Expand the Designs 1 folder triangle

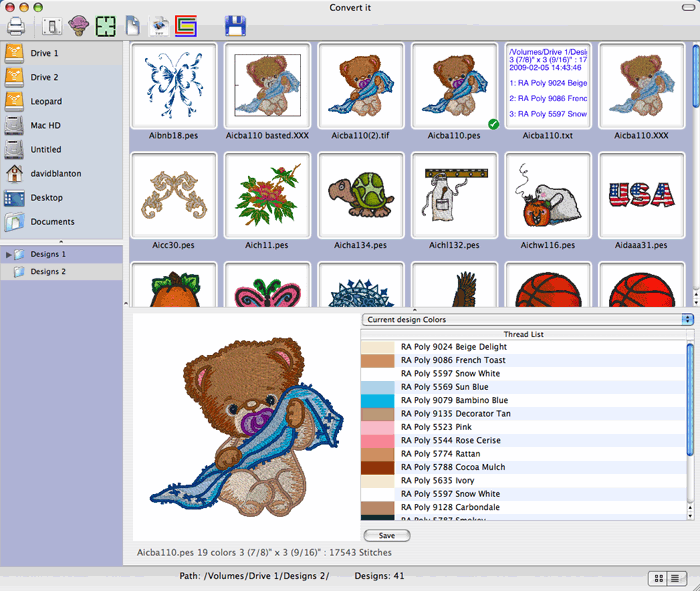8,254
